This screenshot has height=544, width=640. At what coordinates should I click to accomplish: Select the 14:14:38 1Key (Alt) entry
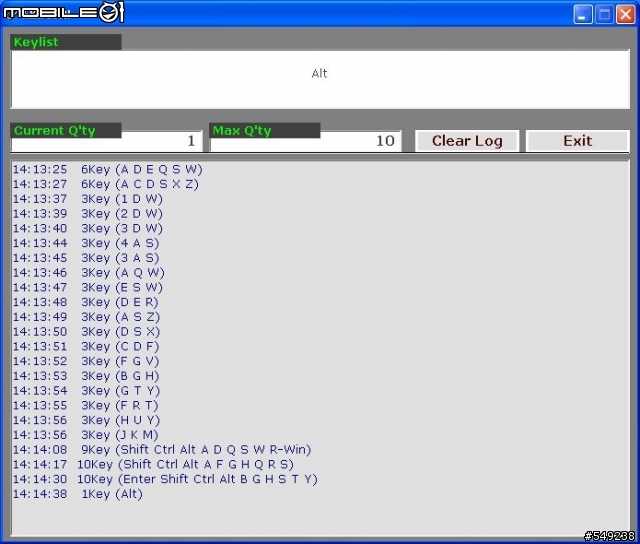pos(78,494)
